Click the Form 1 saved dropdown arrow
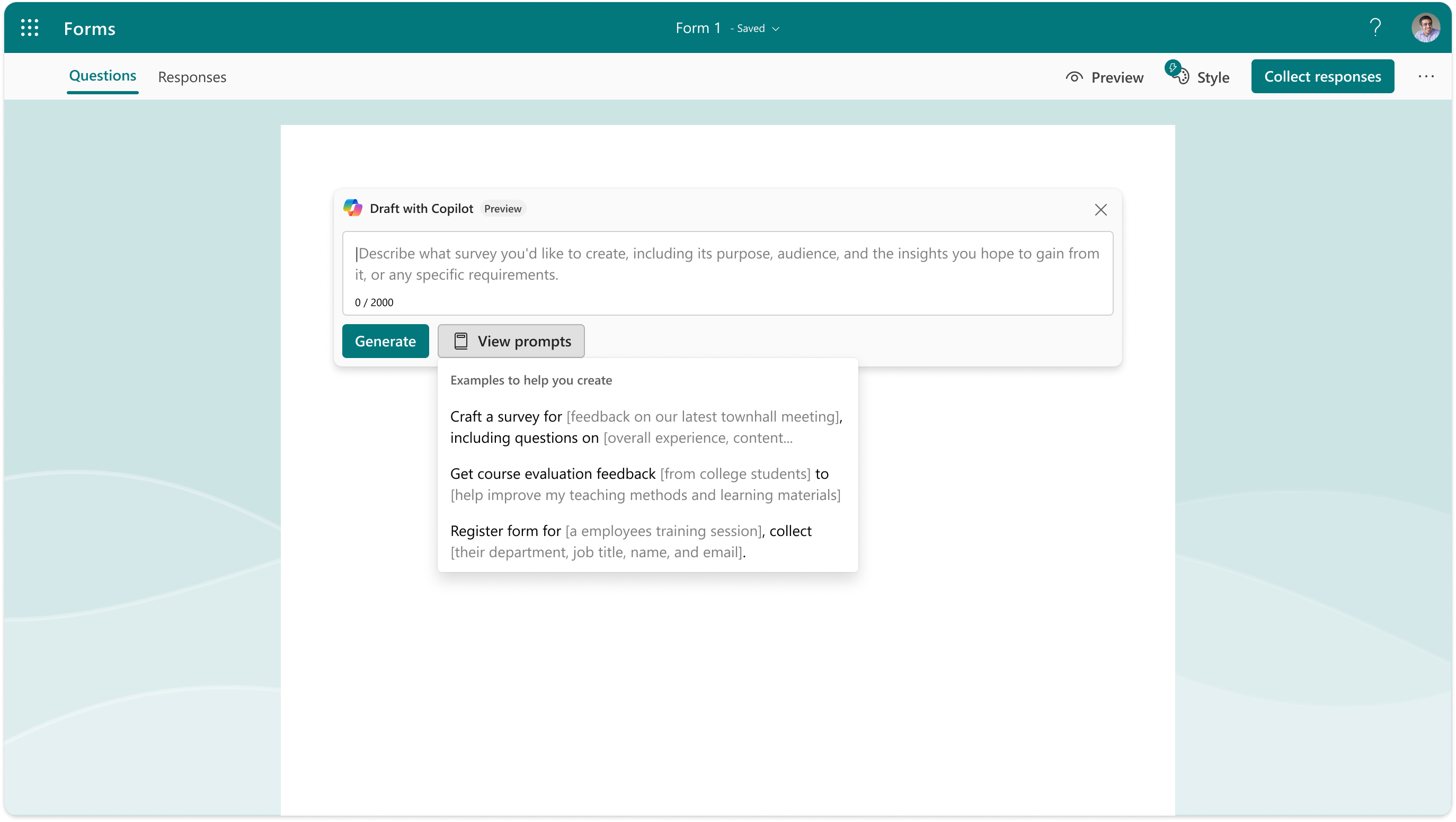The image size is (1456, 822). coord(776,28)
